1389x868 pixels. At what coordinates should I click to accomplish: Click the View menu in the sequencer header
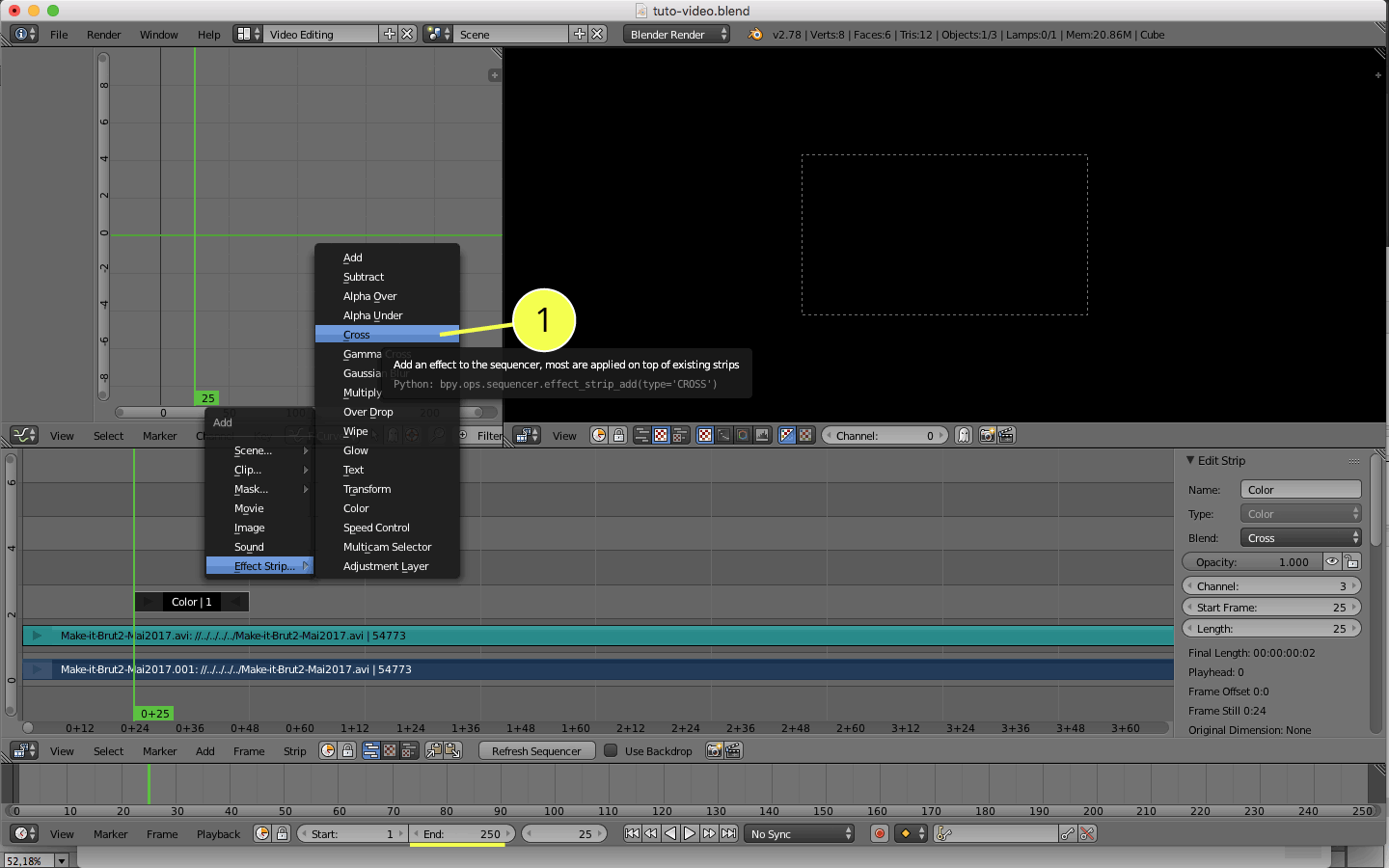564,435
